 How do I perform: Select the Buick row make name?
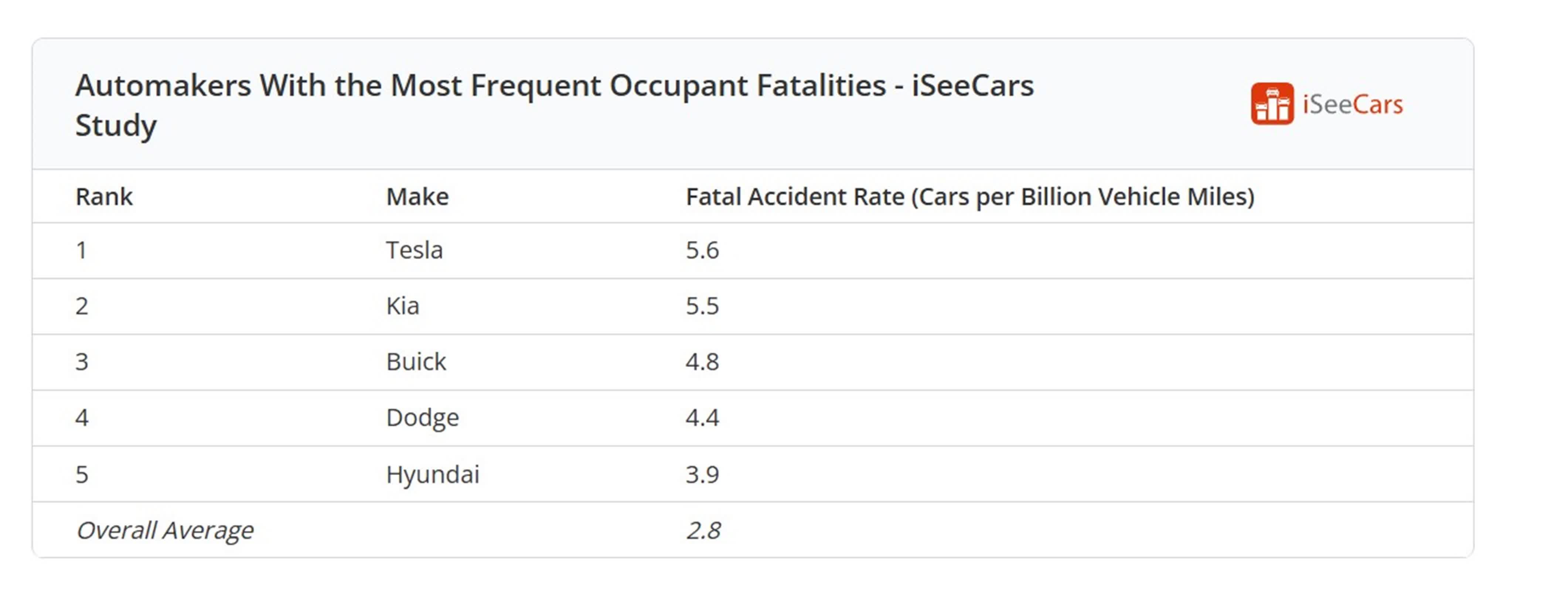[x=416, y=362]
